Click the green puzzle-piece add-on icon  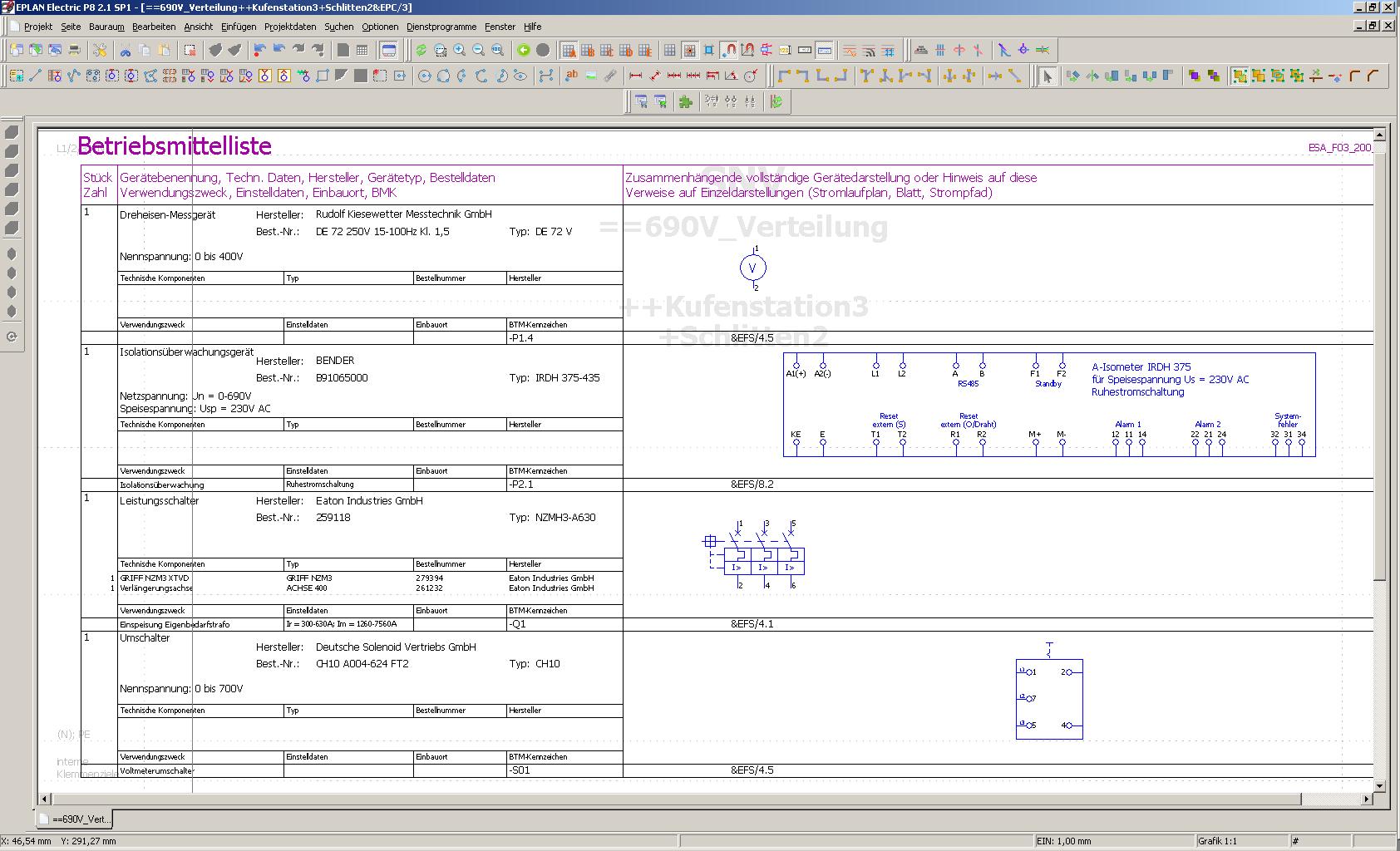pyautogui.click(x=686, y=101)
